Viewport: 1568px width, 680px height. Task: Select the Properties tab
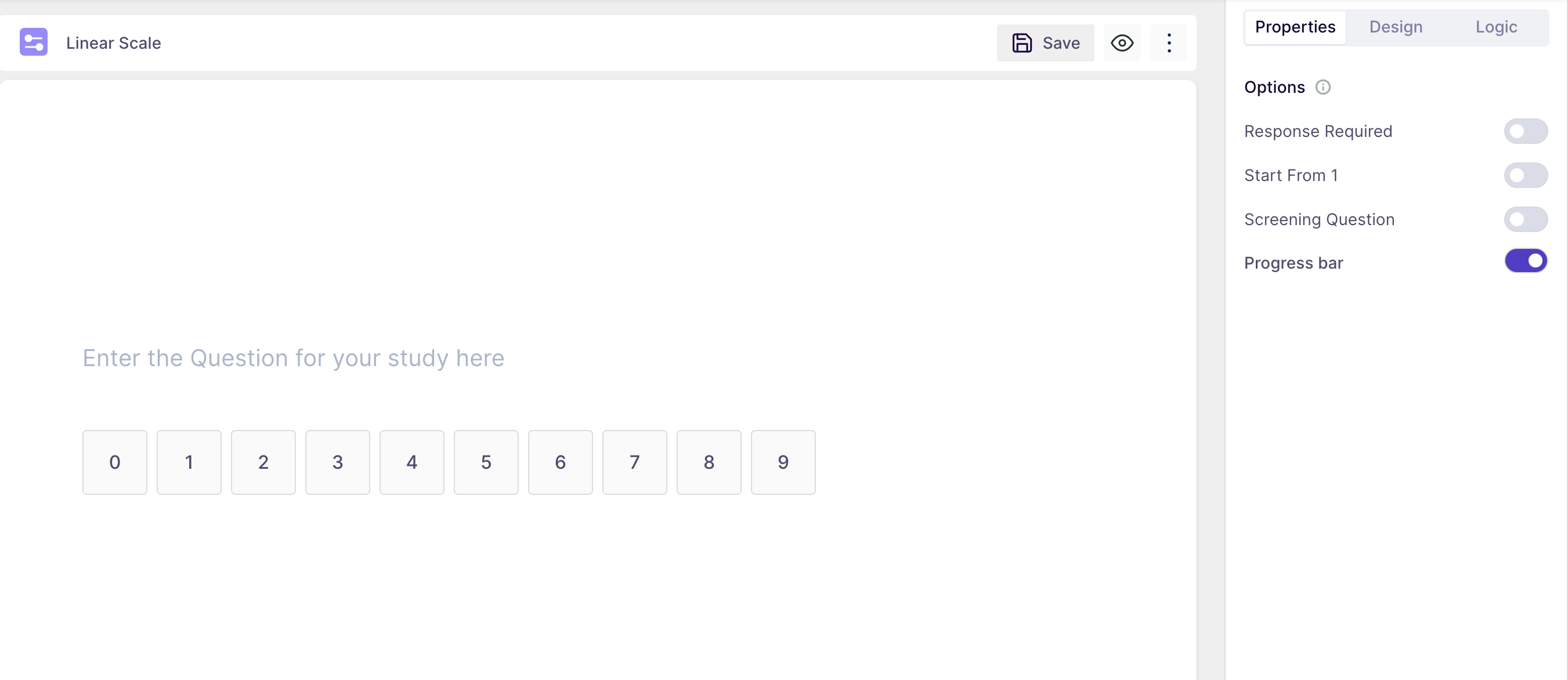(1295, 27)
